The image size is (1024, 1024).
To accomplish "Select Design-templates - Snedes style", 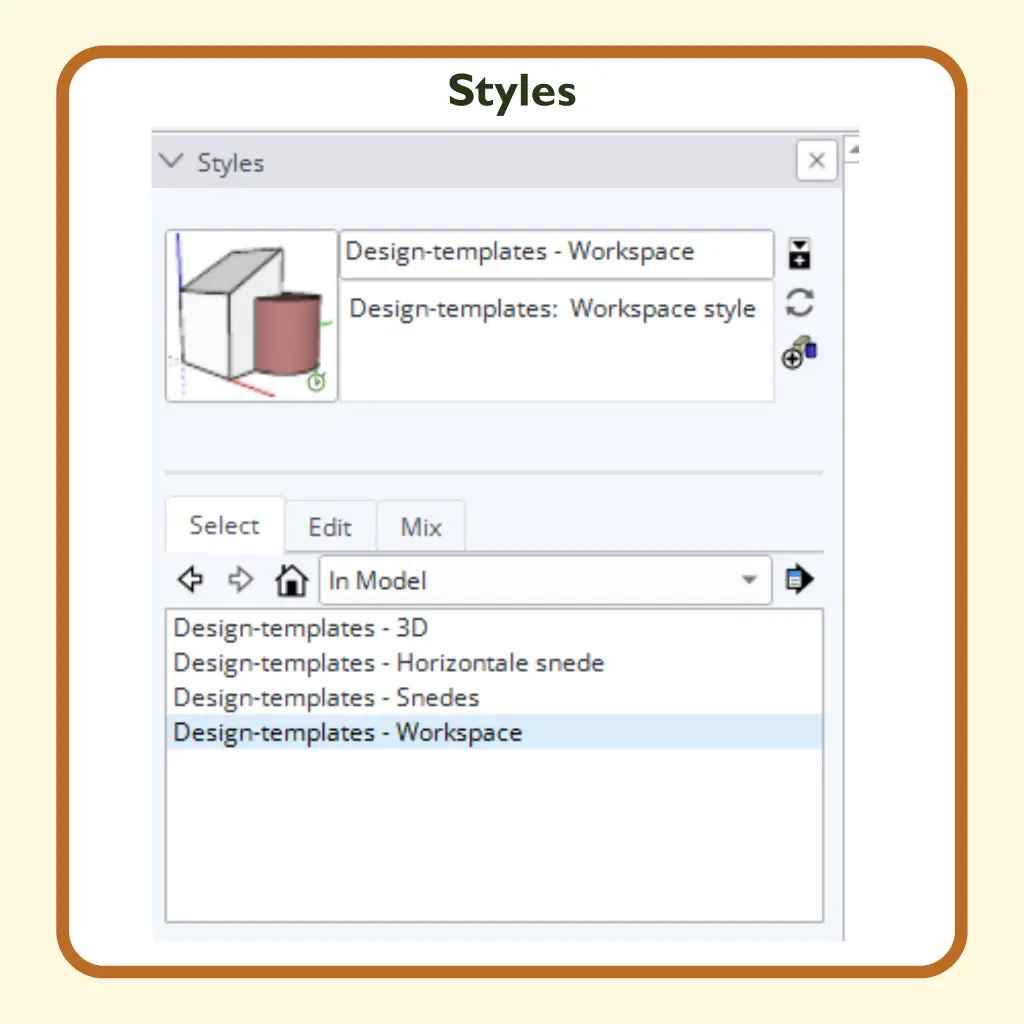I will (x=494, y=697).
